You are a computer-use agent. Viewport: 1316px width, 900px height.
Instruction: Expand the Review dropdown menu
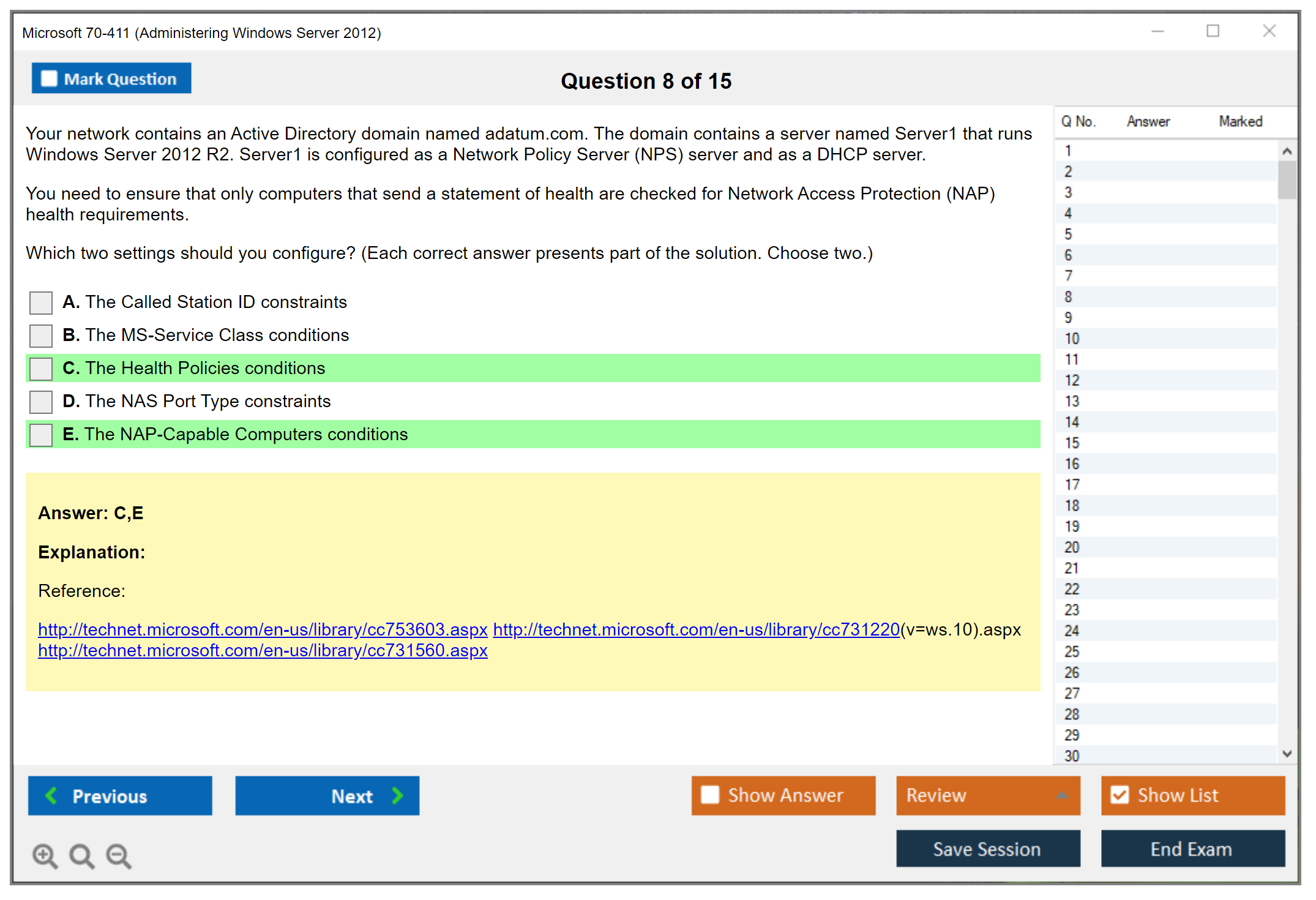pos(1062,795)
